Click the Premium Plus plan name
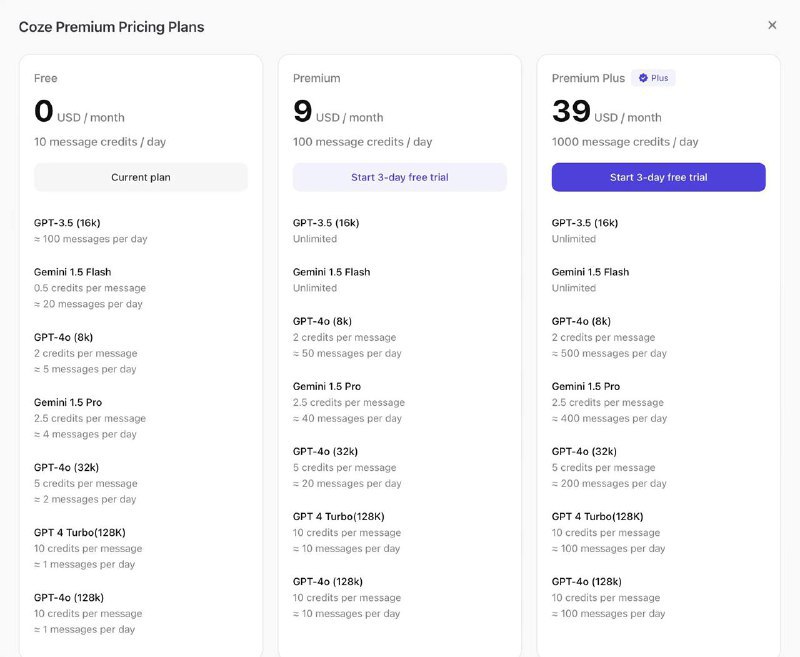 [x=588, y=78]
